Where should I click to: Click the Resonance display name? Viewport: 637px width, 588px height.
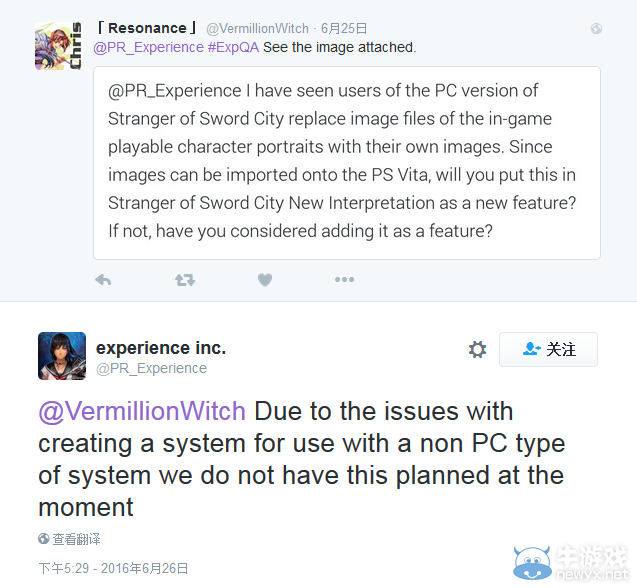[147, 28]
